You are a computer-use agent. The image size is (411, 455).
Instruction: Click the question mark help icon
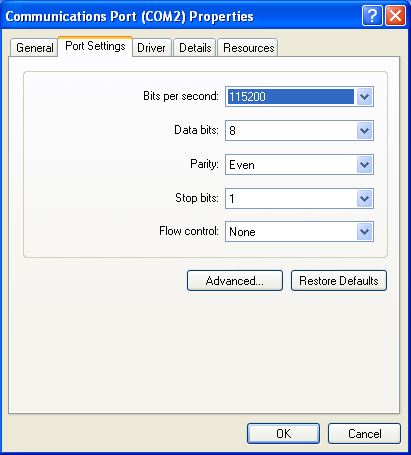coord(372,15)
